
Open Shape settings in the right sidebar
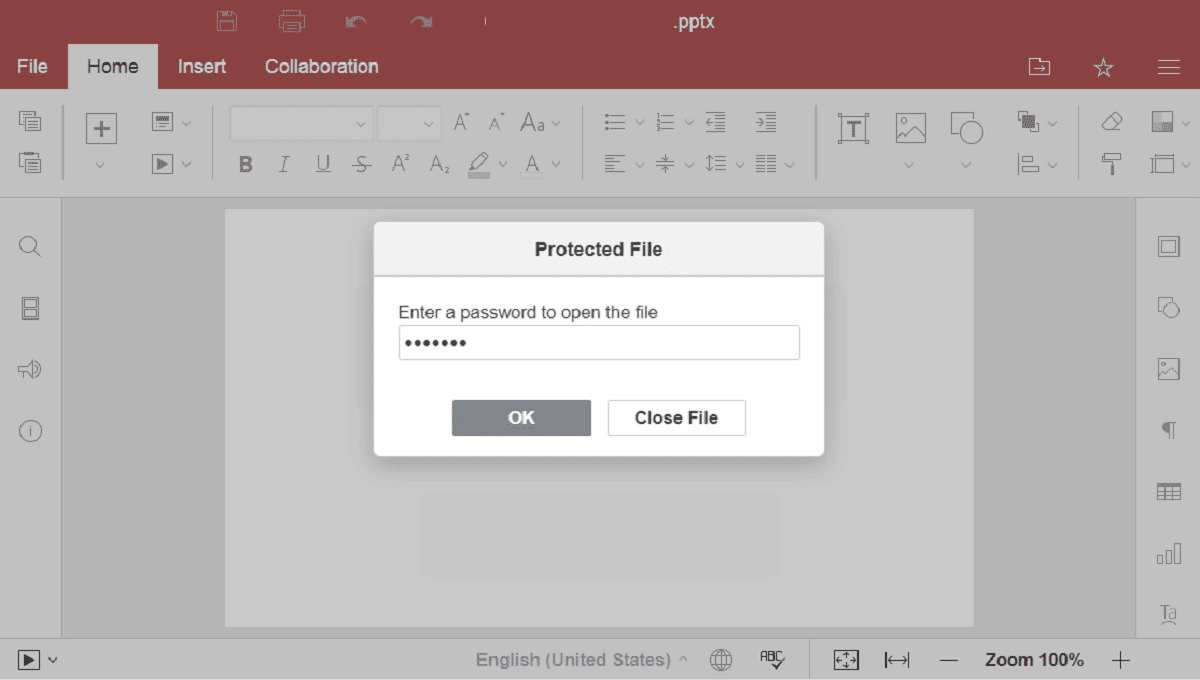(1169, 307)
